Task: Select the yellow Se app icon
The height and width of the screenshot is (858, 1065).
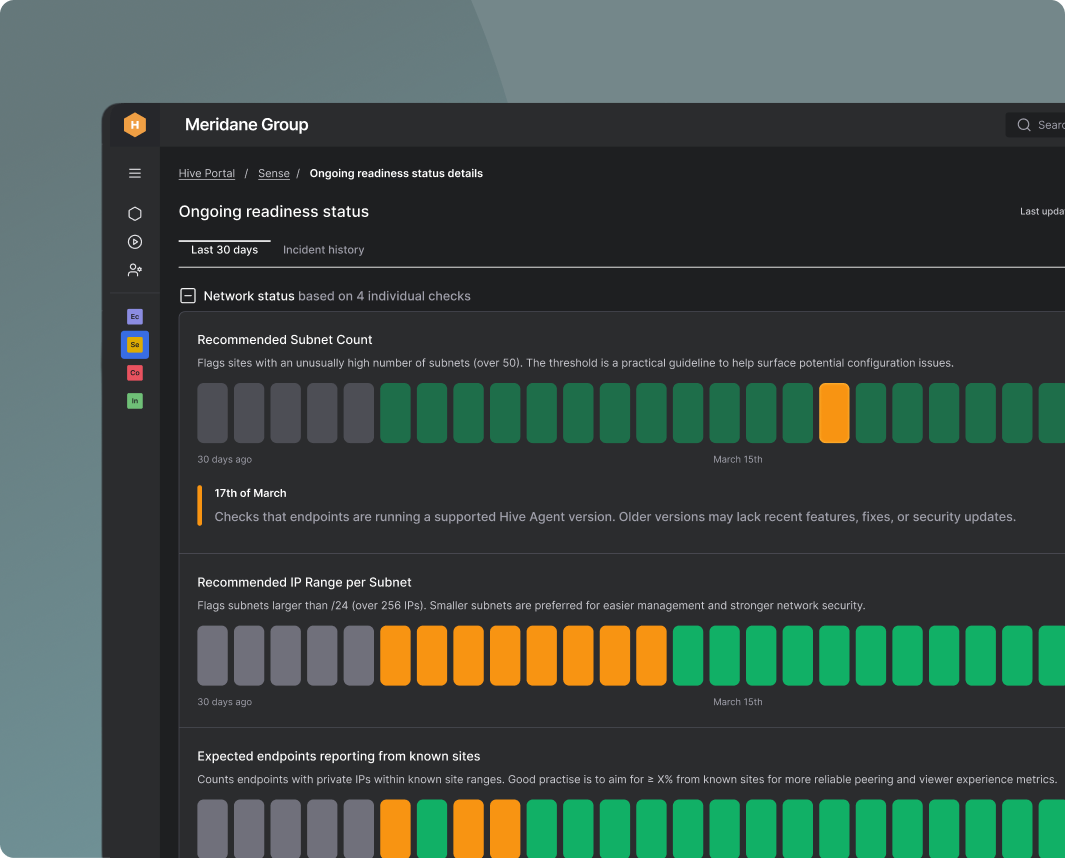Action: click(x=134, y=344)
